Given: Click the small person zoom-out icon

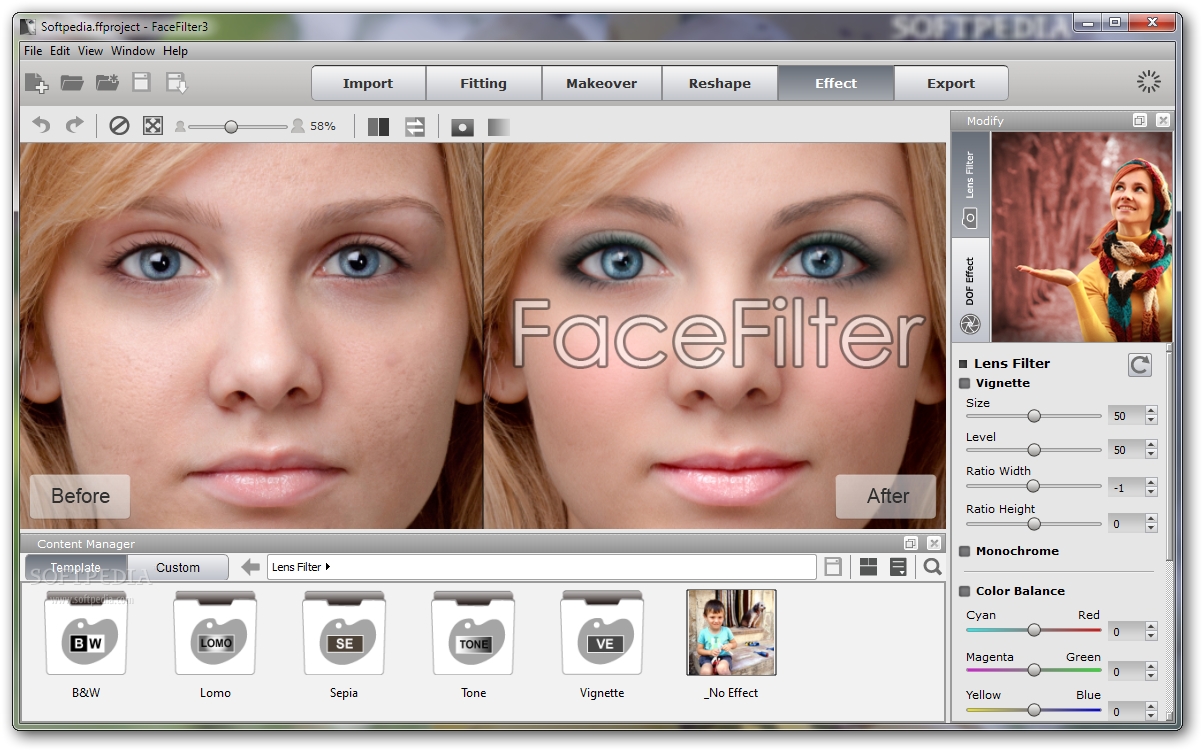Looking at the screenshot, I should [x=180, y=127].
